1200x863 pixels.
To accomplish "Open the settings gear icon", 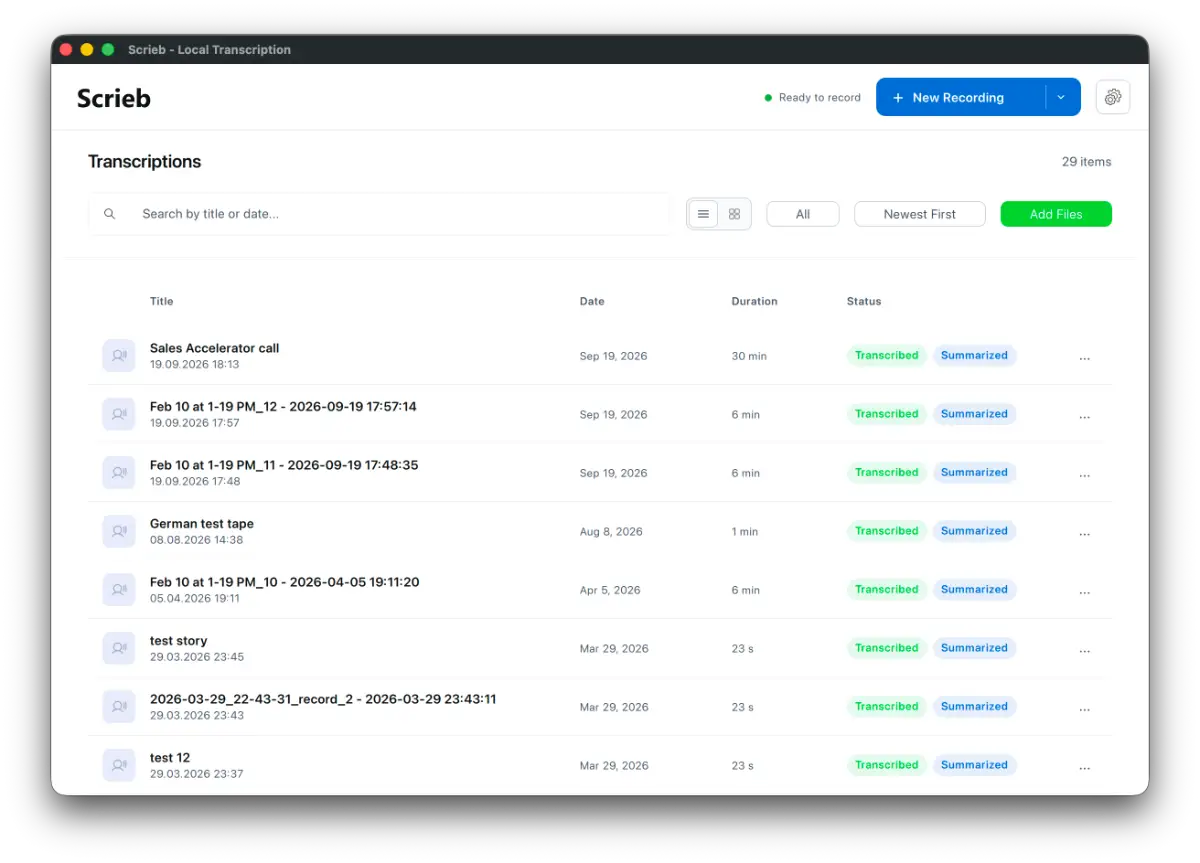I will pyautogui.click(x=1113, y=97).
